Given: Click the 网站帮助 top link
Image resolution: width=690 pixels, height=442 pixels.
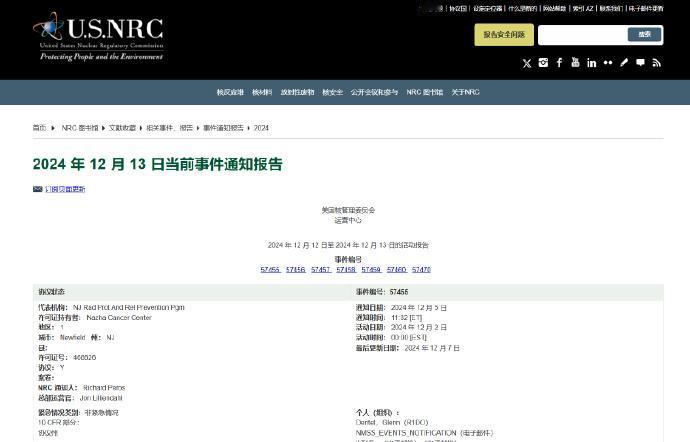Looking at the screenshot, I should coord(554,8).
